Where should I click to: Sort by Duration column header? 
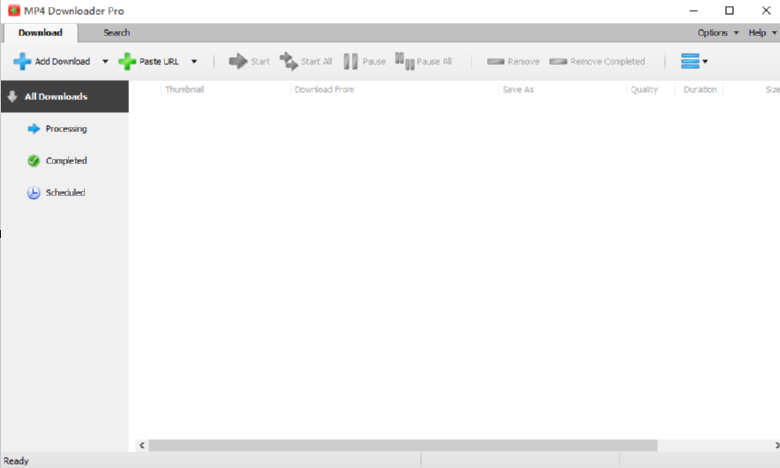pos(700,90)
